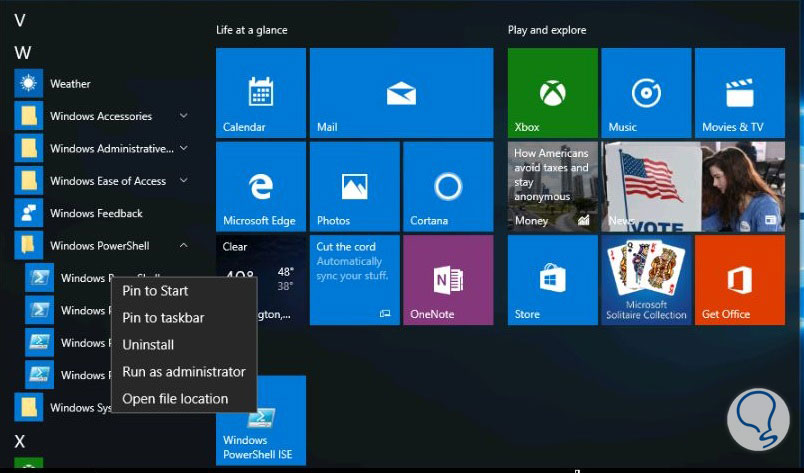804x473 pixels.
Task: Open the Photos tile
Action: pos(354,187)
